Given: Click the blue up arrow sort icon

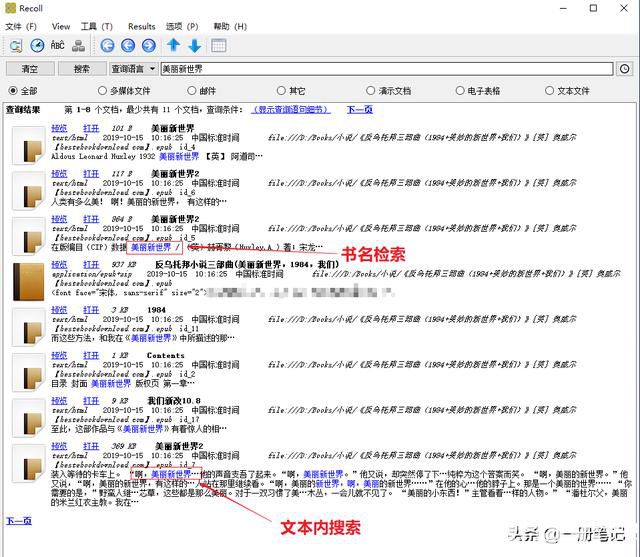Looking at the screenshot, I should tap(174, 45).
